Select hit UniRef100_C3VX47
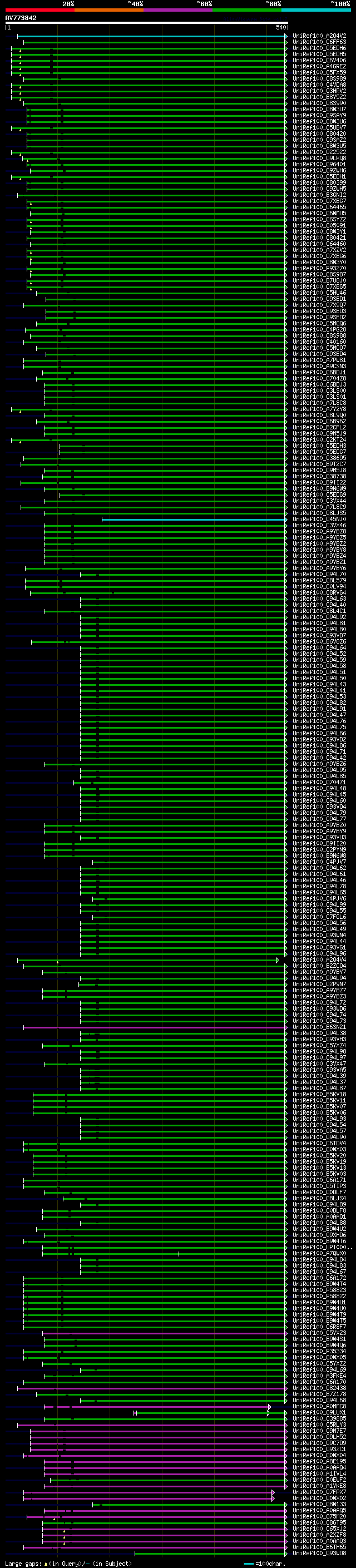The height and width of the screenshot is (1568, 356). pos(319,1064)
